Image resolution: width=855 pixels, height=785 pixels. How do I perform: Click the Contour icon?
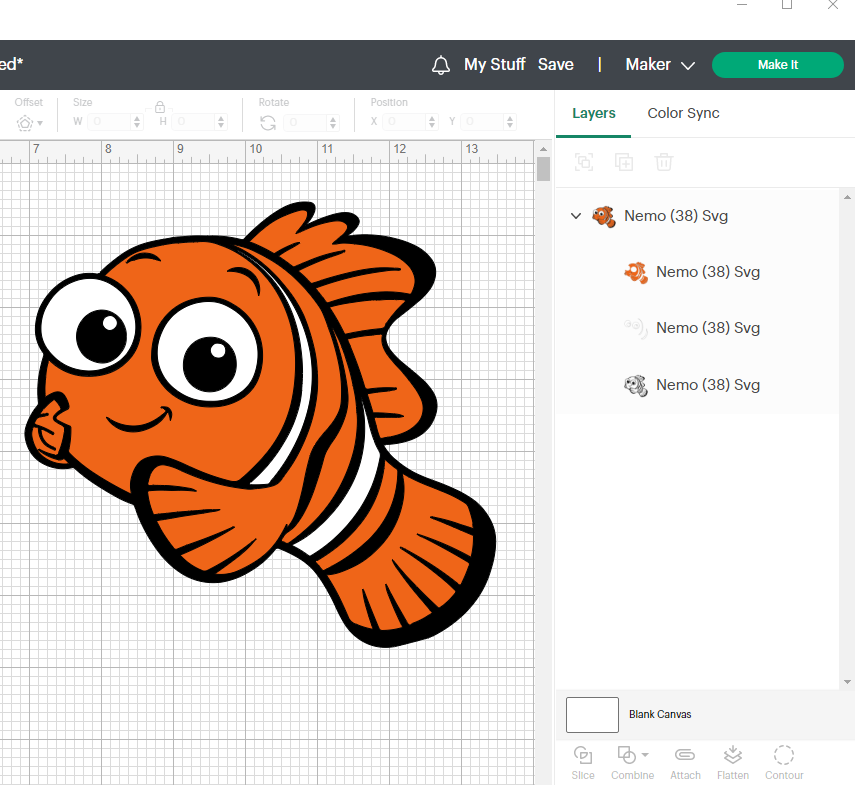coord(784,755)
